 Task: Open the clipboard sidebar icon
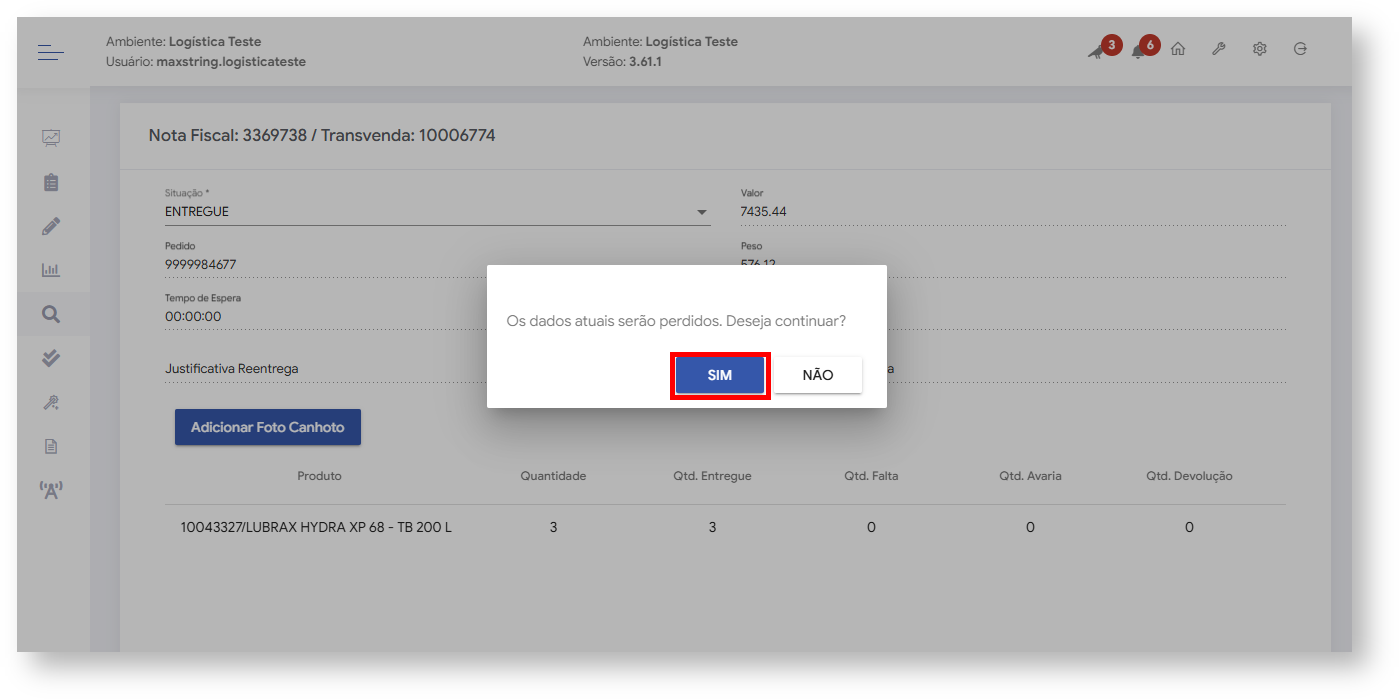[x=51, y=182]
